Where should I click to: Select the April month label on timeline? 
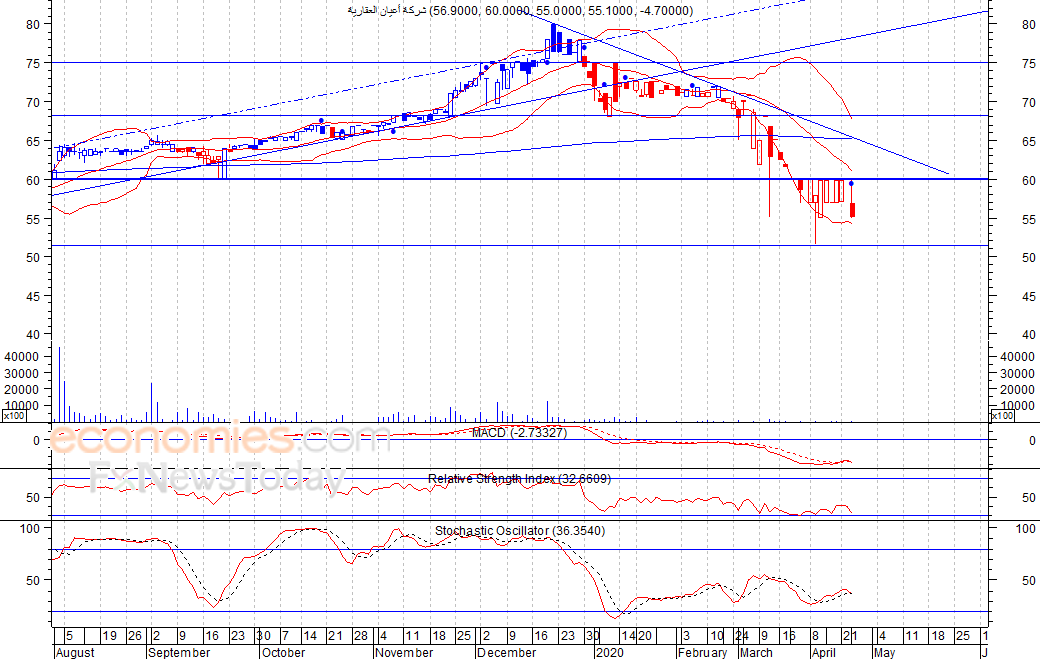(x=824, y=652)
